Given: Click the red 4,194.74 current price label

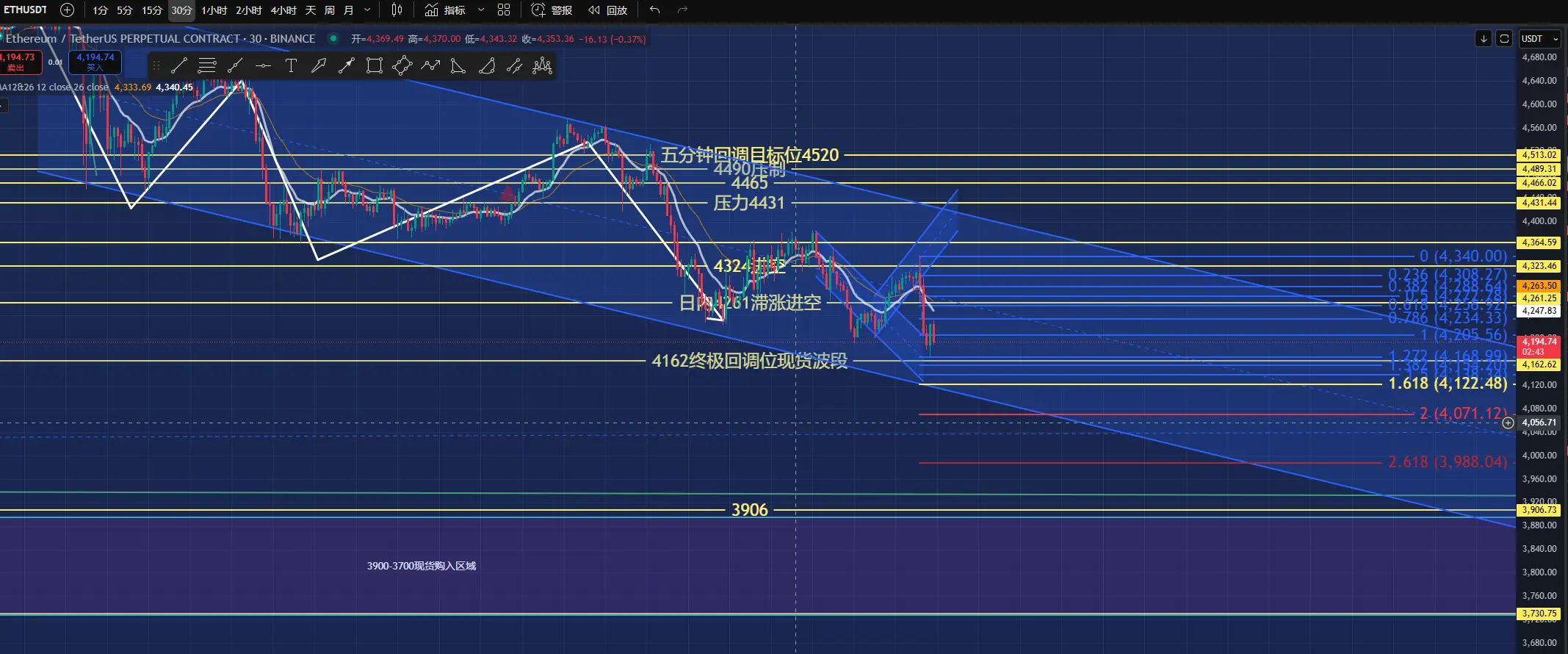Looking at the screenshot, I should tap(1539, 346).
